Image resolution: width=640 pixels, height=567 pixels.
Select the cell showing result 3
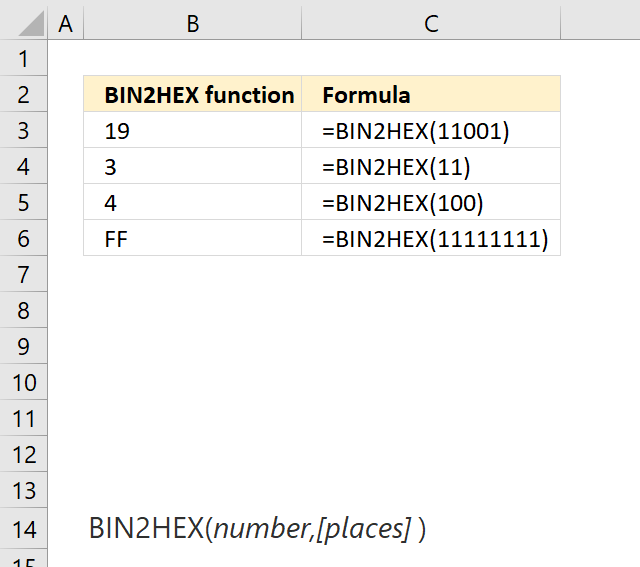coord(193,166)
